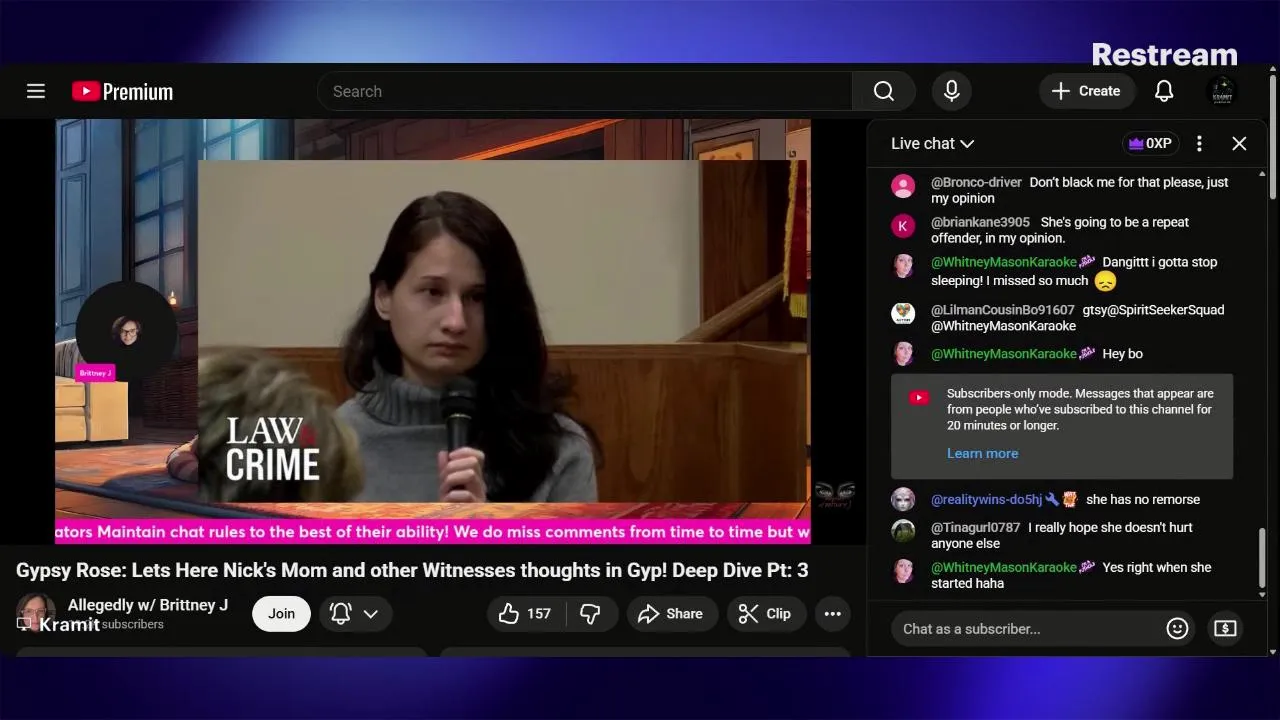Screen dimensions: 1280x720
Task: Open more video actions ellipsis
Action: (832, 614)
